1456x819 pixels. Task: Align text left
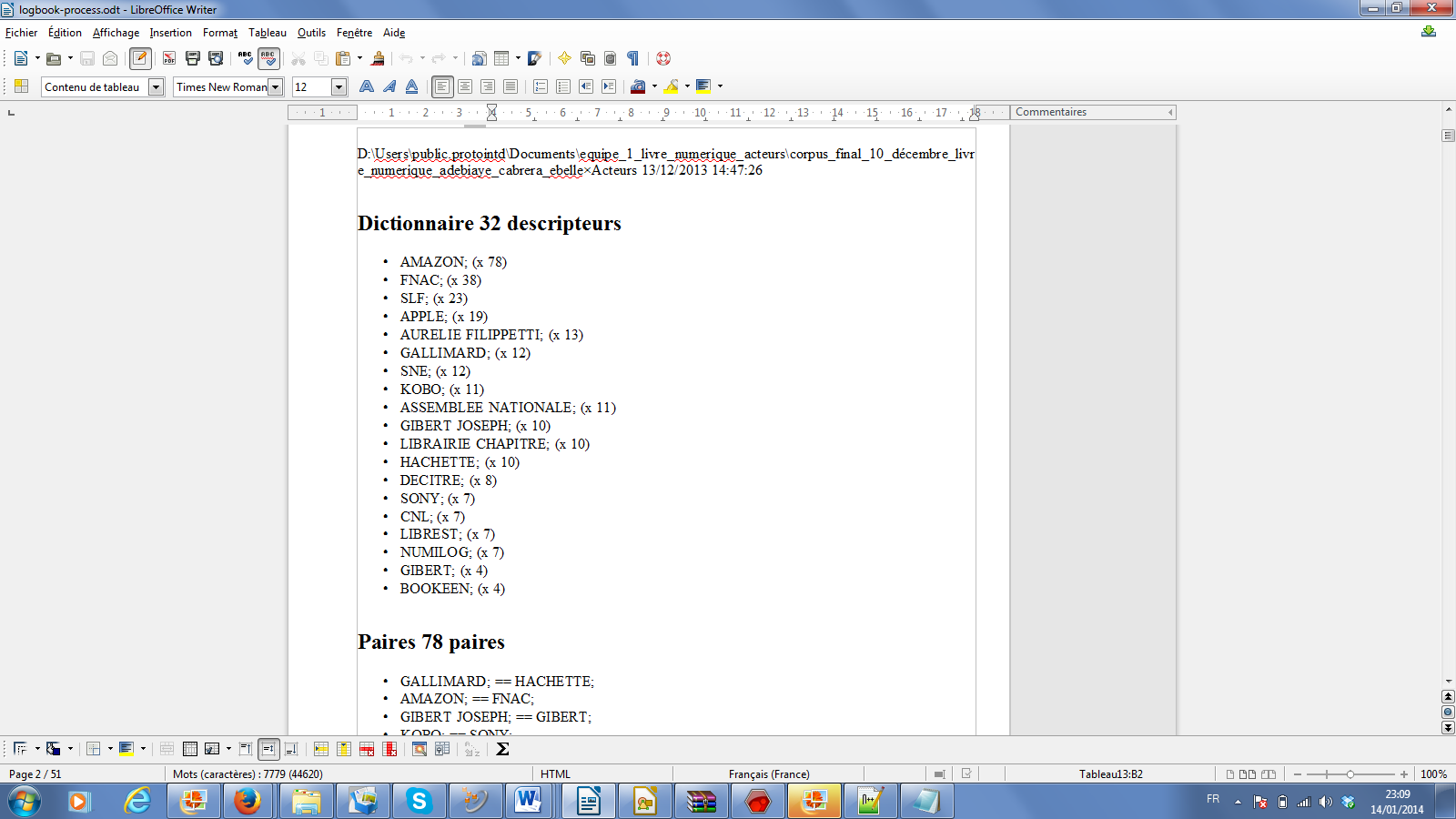point(442,86)
